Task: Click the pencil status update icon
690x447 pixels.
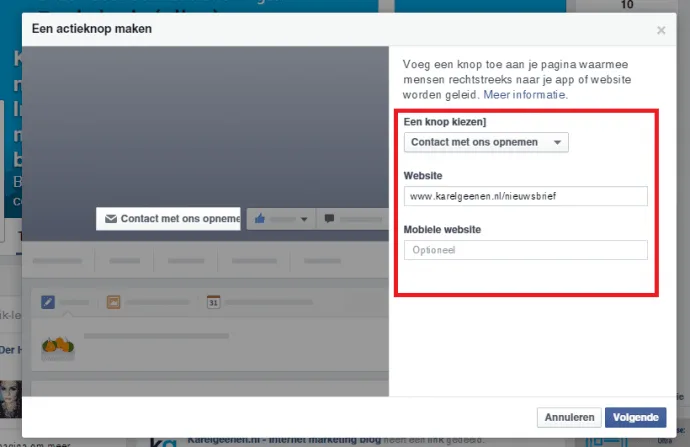Action: [48, 302]
